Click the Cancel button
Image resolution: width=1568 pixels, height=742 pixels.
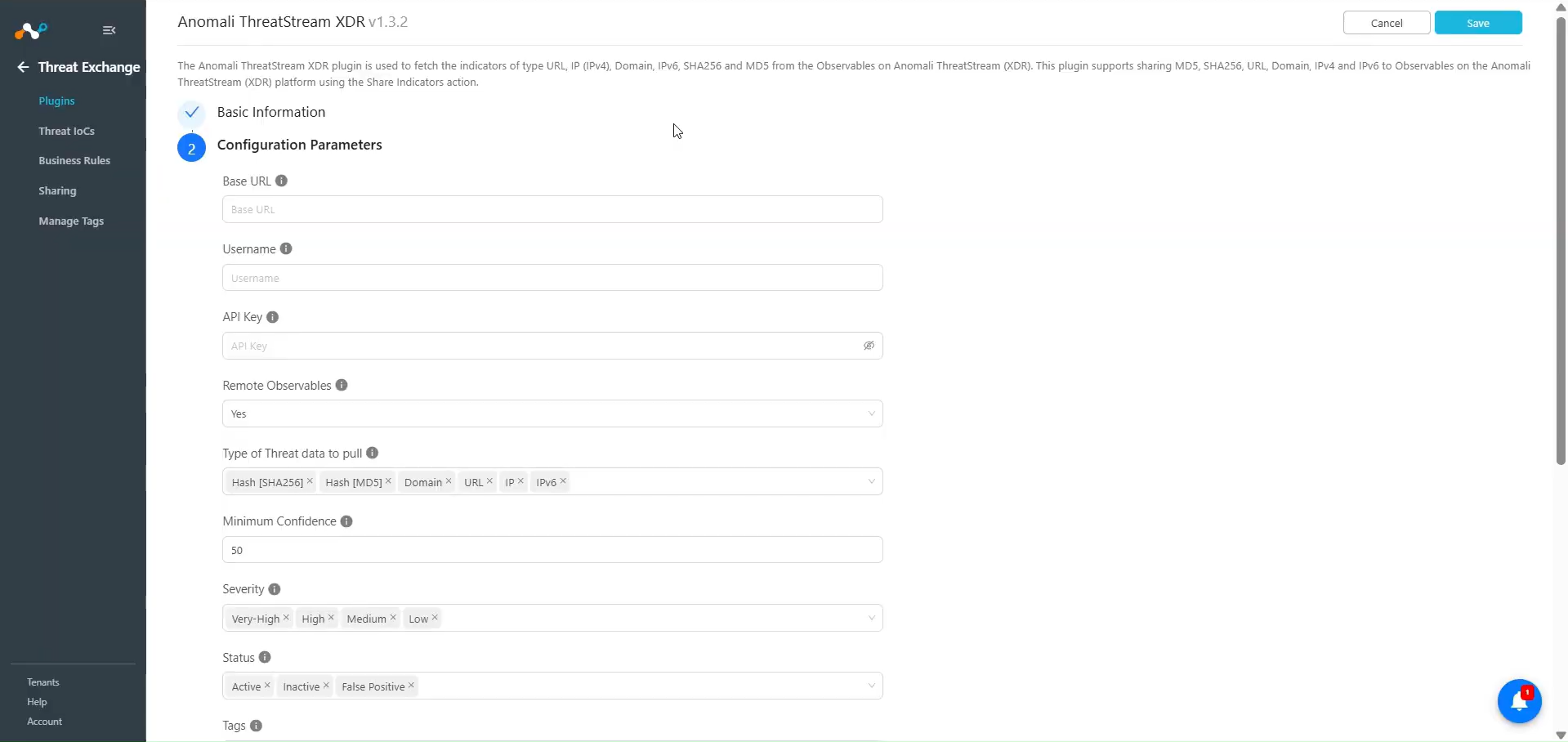click(1387, 23)
